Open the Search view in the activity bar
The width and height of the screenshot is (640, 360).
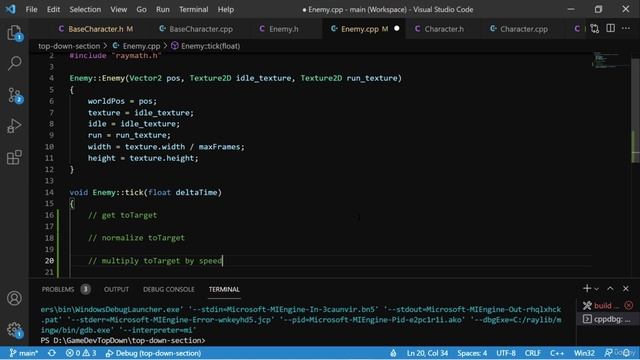(x=14, y=63)
